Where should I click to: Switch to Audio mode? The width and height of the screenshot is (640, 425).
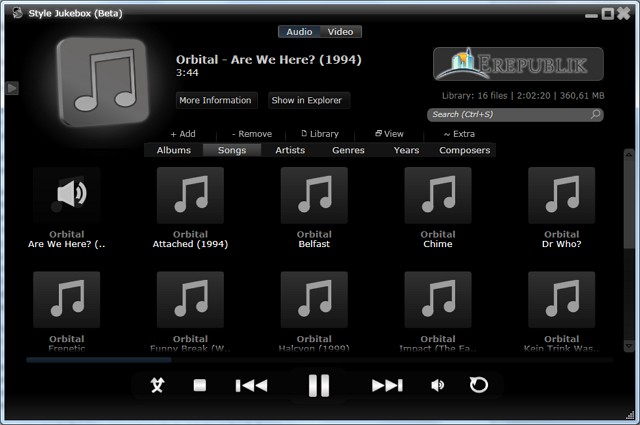(299, 31)
